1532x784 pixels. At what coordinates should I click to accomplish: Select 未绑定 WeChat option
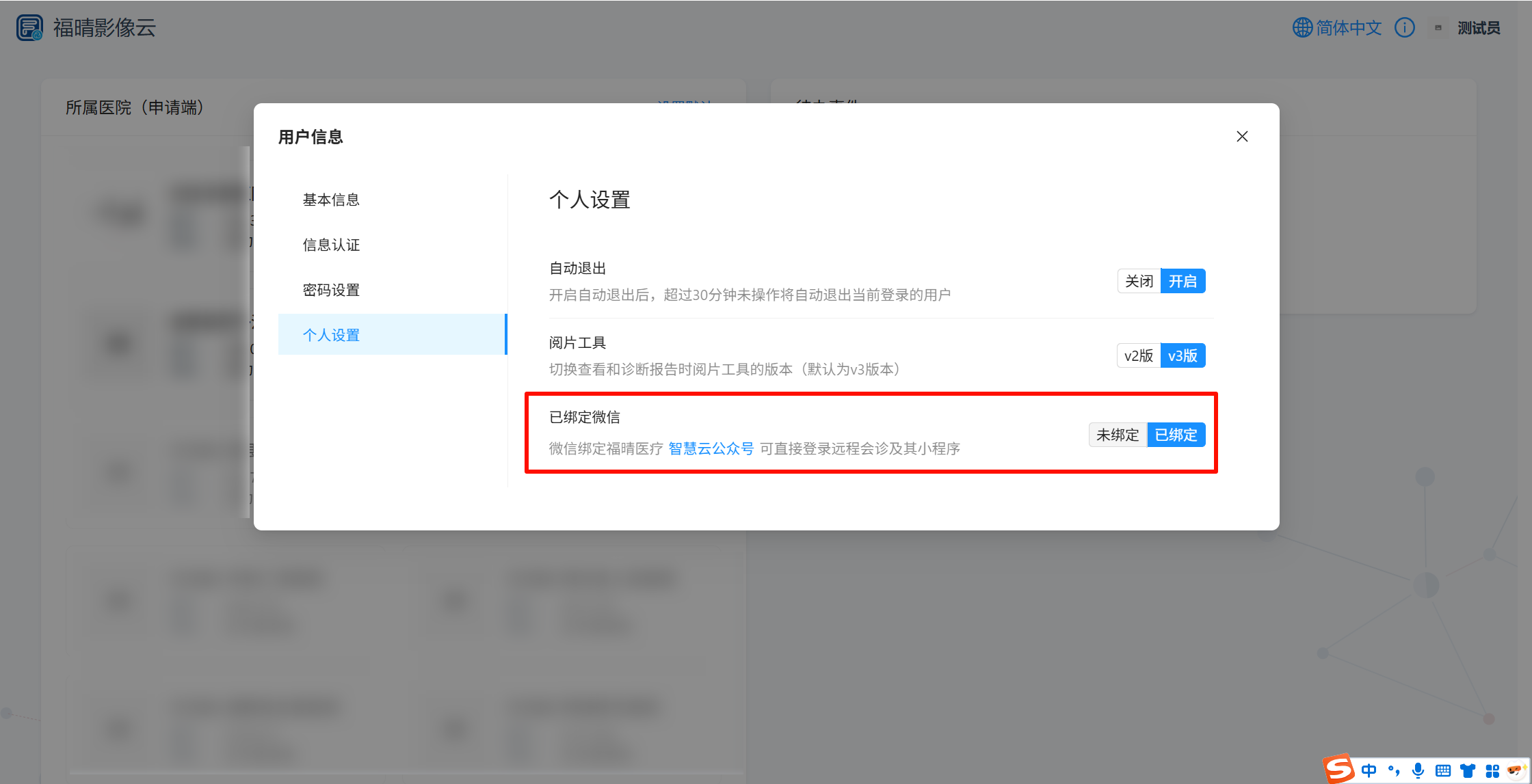point(1118,435)
